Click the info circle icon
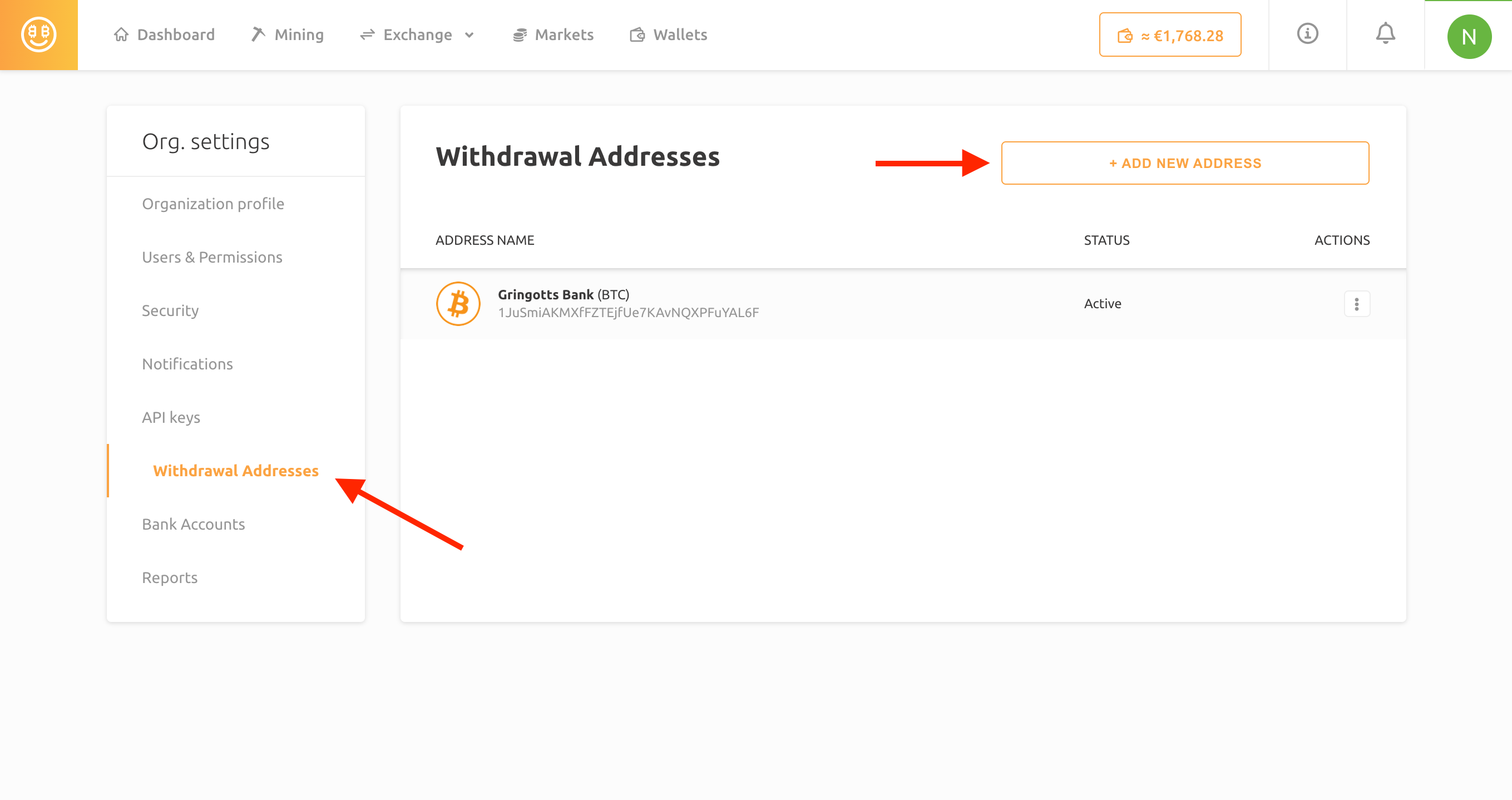The width and height of the screenshot is (1512, 800). (x=1307, y=35)
